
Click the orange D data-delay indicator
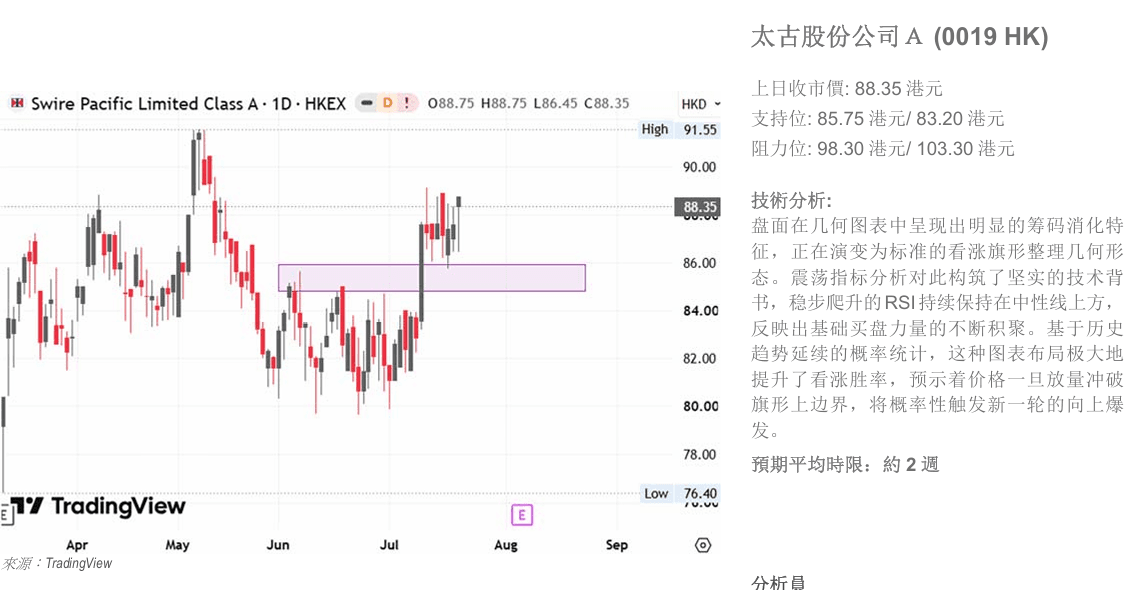tap(387, 104)
